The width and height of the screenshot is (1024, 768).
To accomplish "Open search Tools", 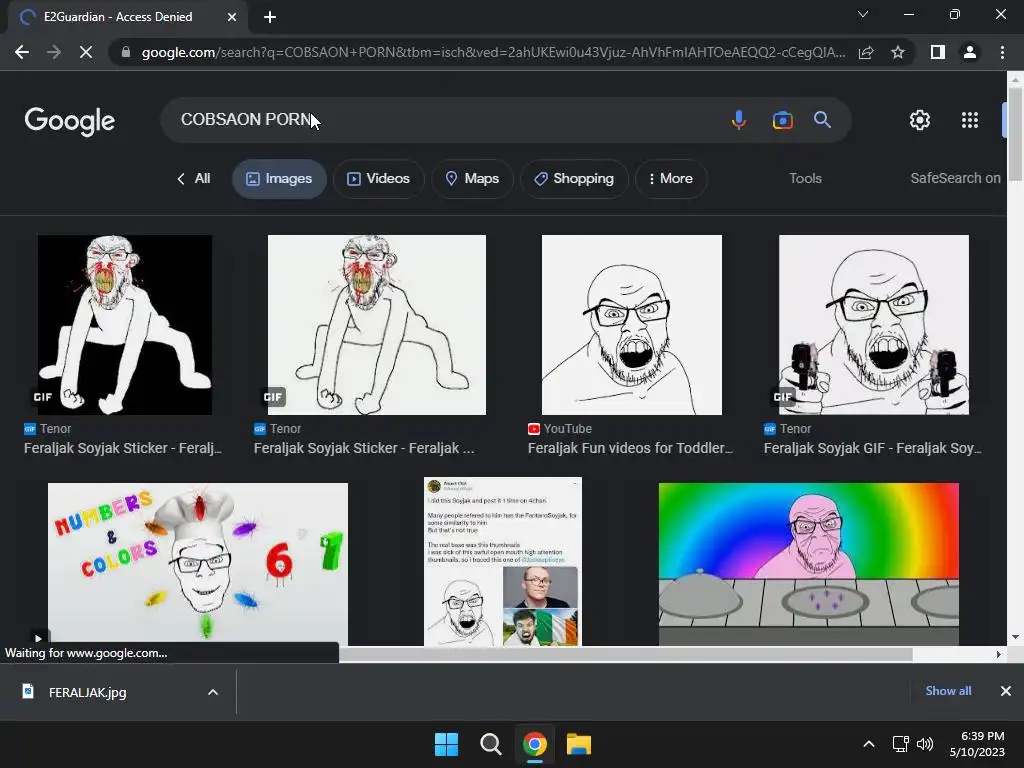I will [x=805, y=178].
